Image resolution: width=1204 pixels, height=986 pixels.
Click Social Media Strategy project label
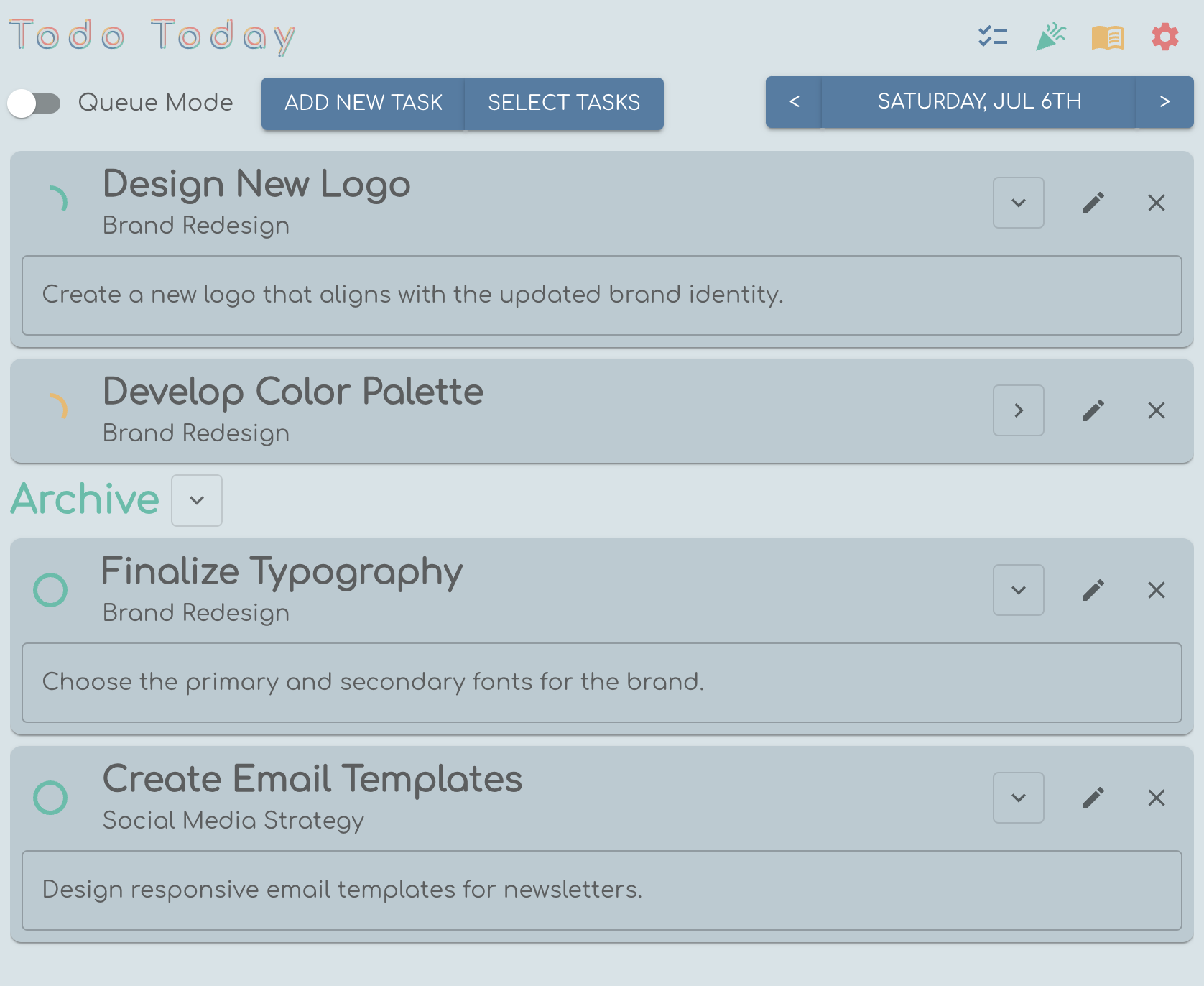(233, 821)
